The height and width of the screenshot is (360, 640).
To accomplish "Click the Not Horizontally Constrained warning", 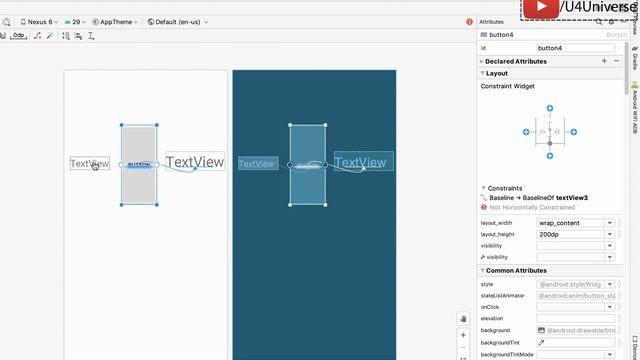I will (532, 207).
